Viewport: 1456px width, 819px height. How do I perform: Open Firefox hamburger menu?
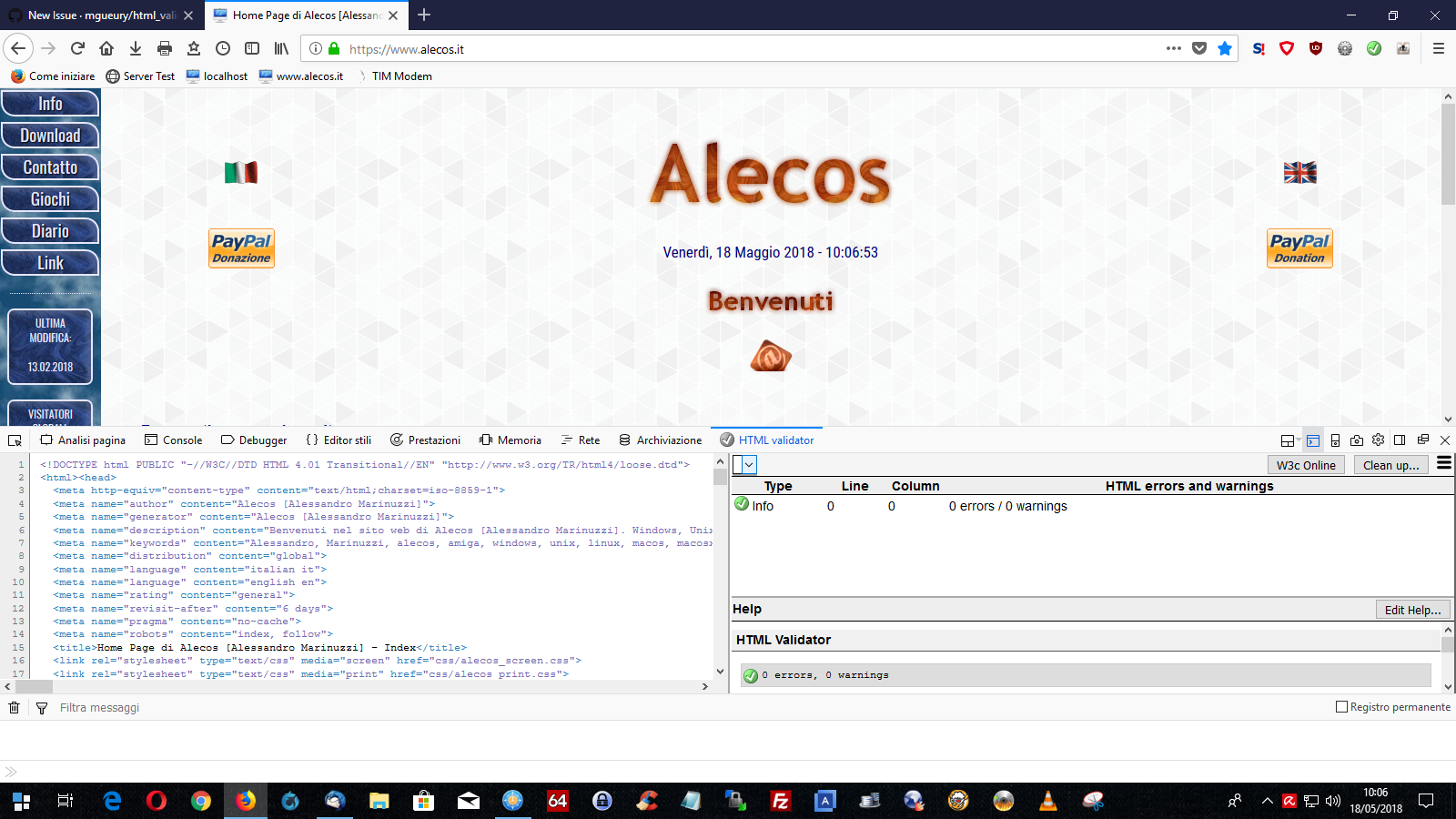pos(1439,48)
